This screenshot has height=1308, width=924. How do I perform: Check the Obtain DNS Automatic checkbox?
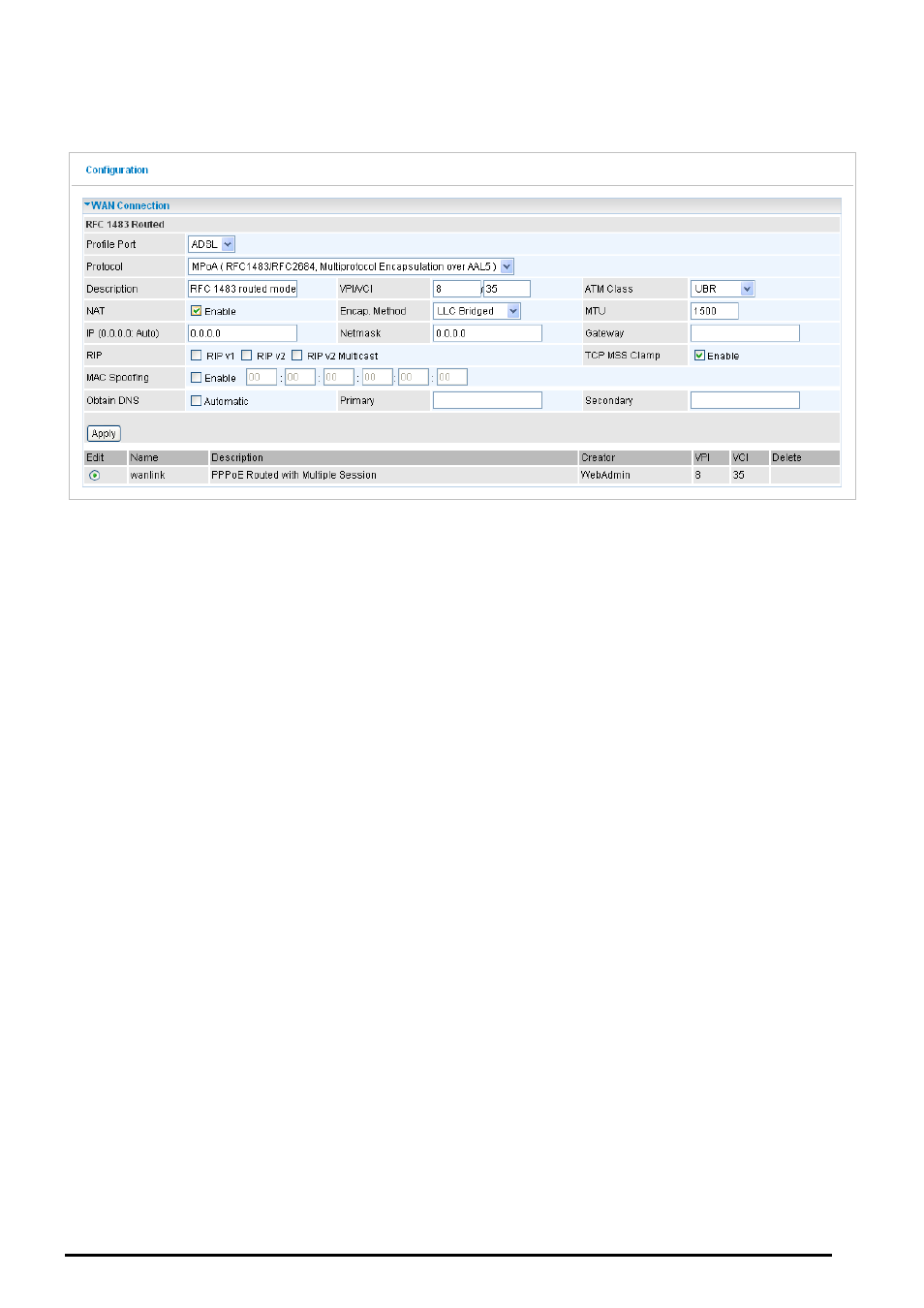coord(197,401)
